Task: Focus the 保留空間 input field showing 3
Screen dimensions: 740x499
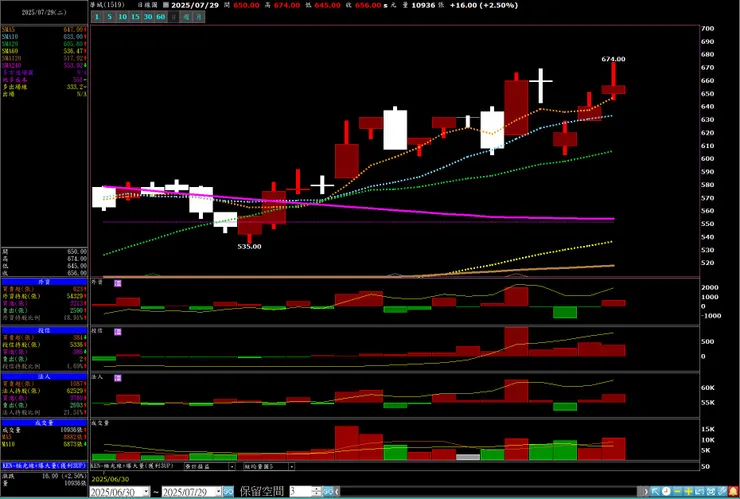Action: pyautogui.click(x=301, y=491)
